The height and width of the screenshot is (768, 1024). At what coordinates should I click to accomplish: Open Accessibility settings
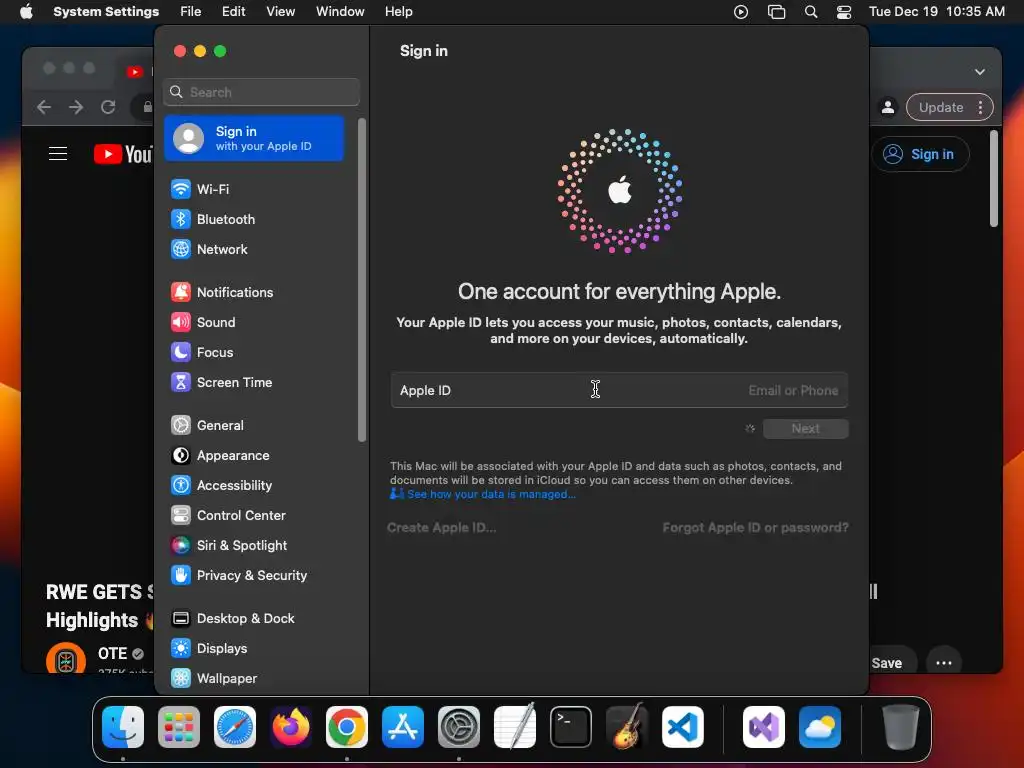[x=255, y=486]
